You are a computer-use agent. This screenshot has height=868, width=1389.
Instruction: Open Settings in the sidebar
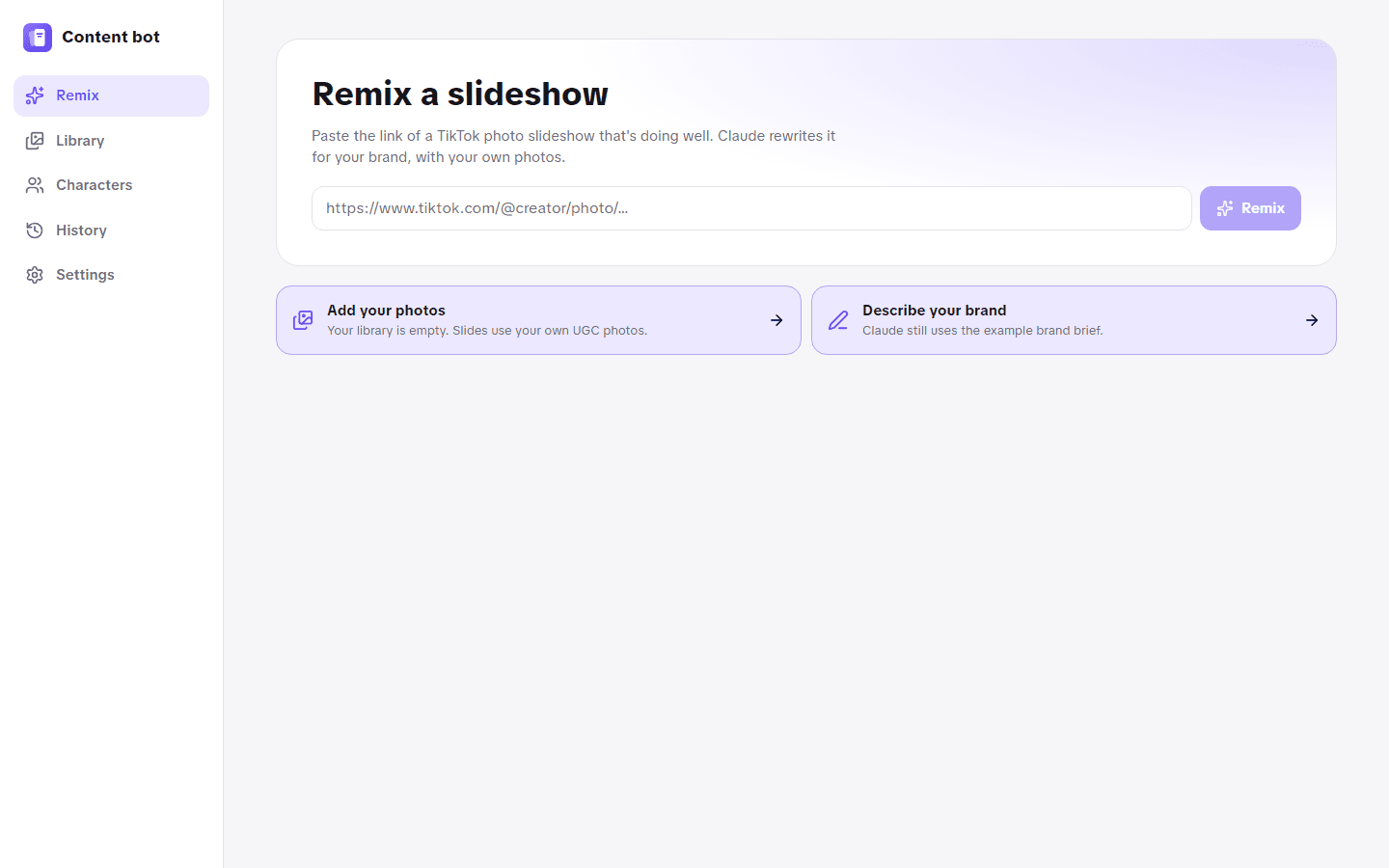coord(111,275)
